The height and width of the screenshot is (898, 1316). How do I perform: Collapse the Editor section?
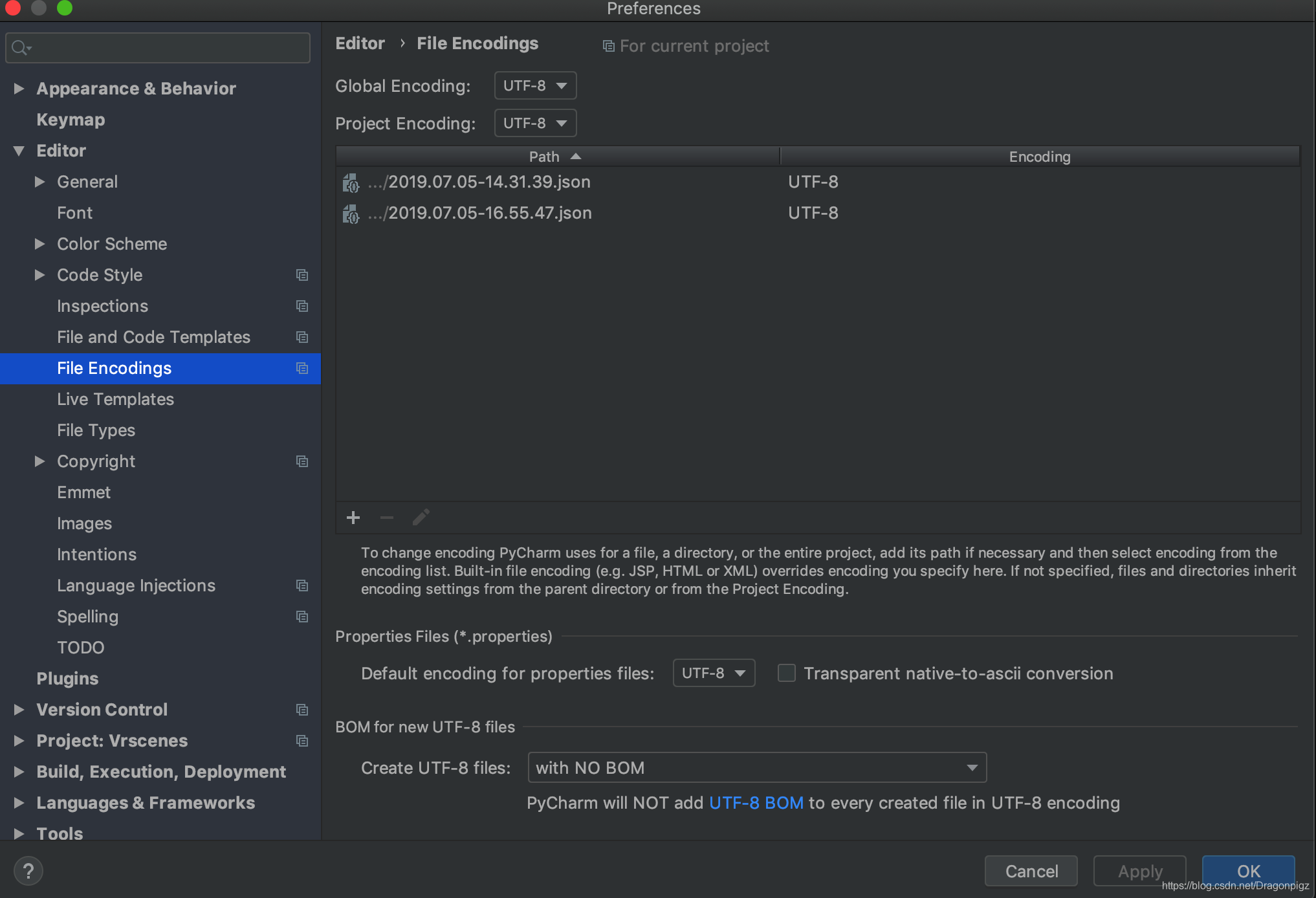click(19, 151)
